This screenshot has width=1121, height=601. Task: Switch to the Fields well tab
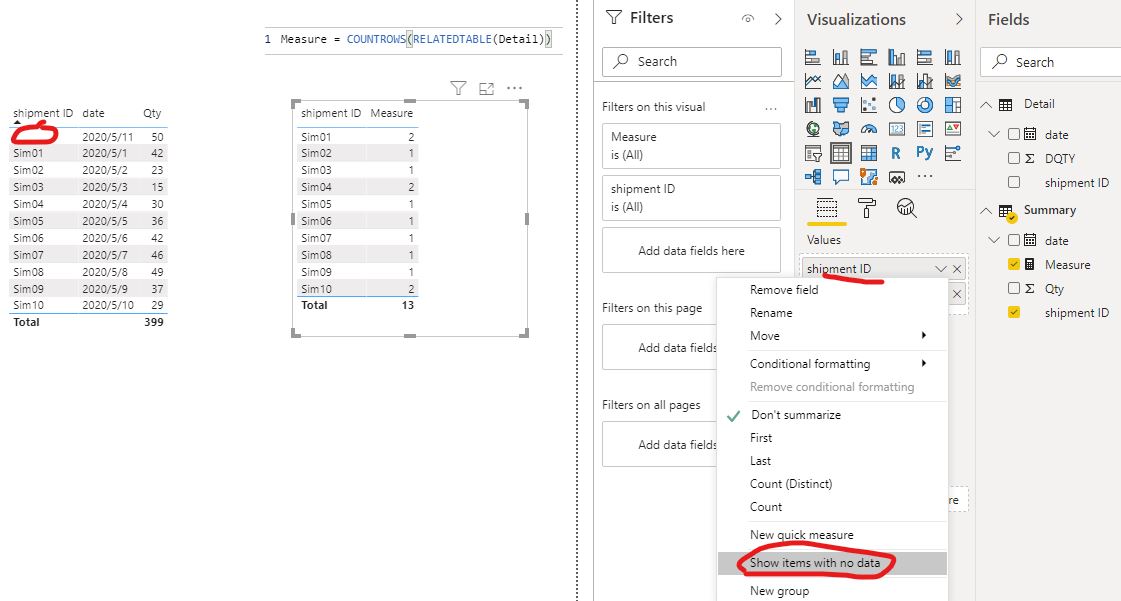point(826,208)
